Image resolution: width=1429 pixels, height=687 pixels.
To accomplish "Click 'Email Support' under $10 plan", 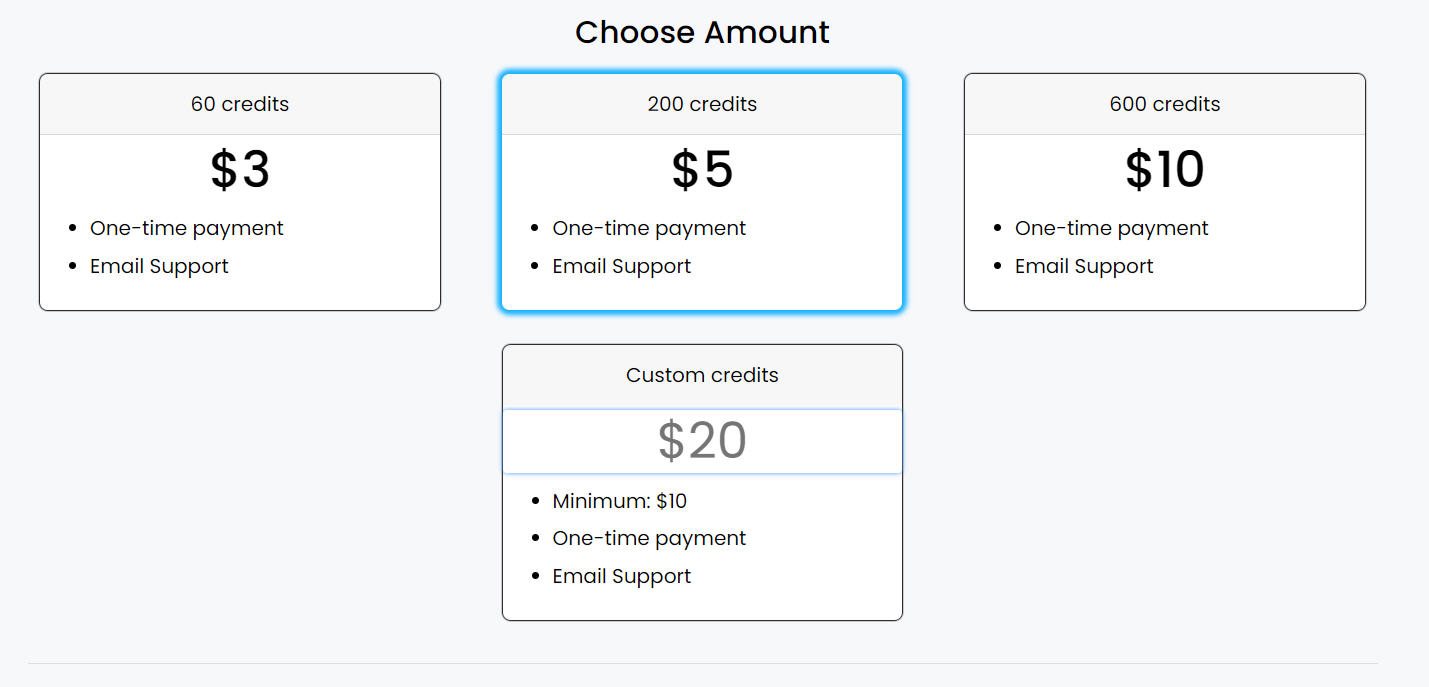I will pos(1084,266).
